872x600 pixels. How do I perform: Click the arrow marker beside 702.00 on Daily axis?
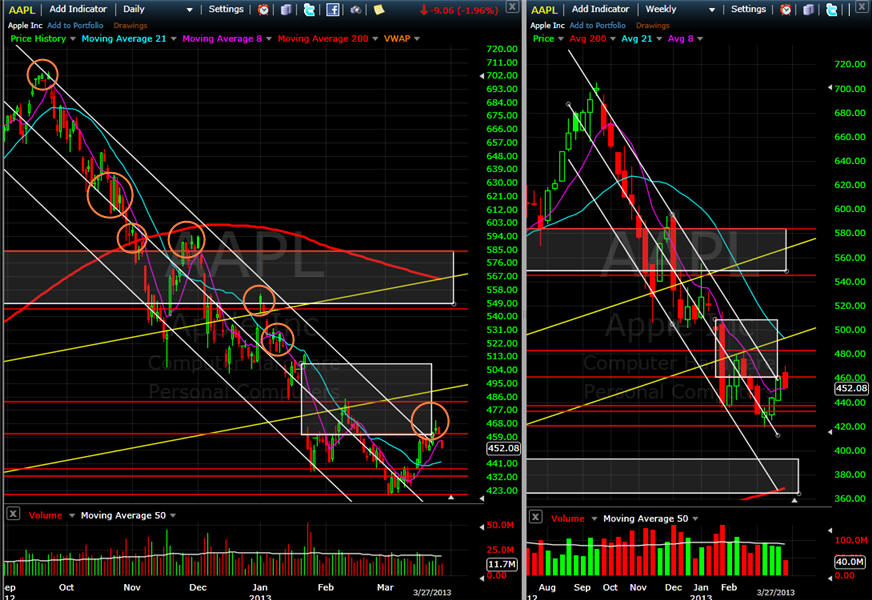482,76
